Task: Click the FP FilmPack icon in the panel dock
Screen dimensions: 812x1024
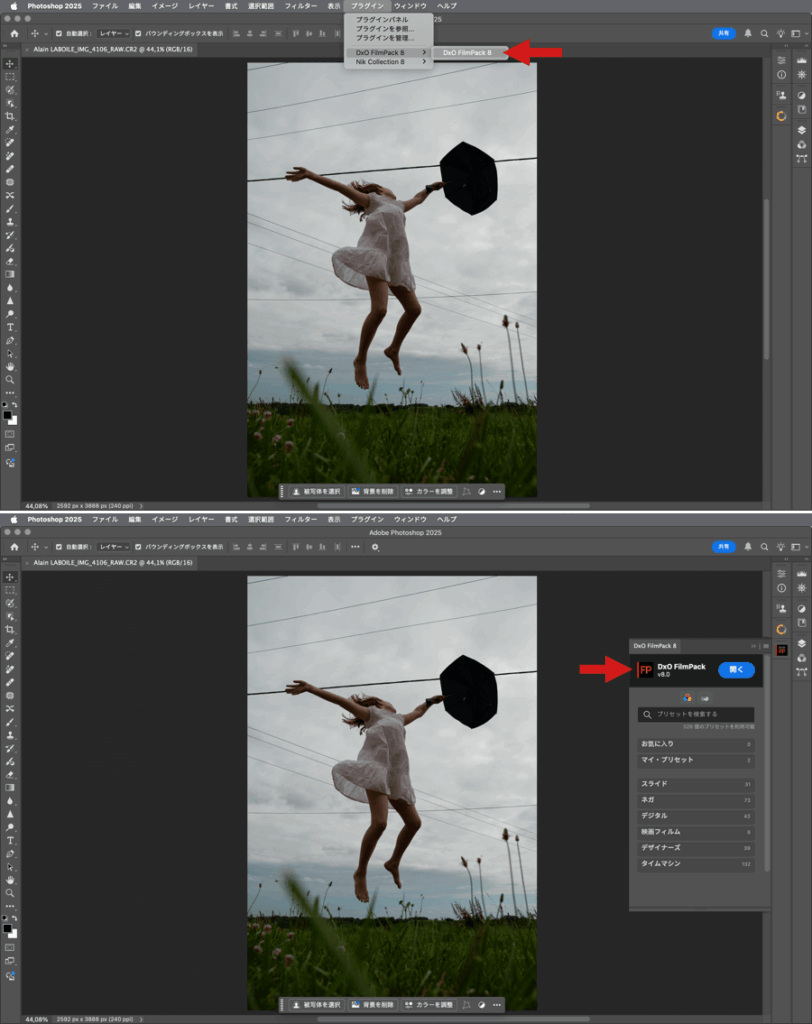Action: coord(781,650)
